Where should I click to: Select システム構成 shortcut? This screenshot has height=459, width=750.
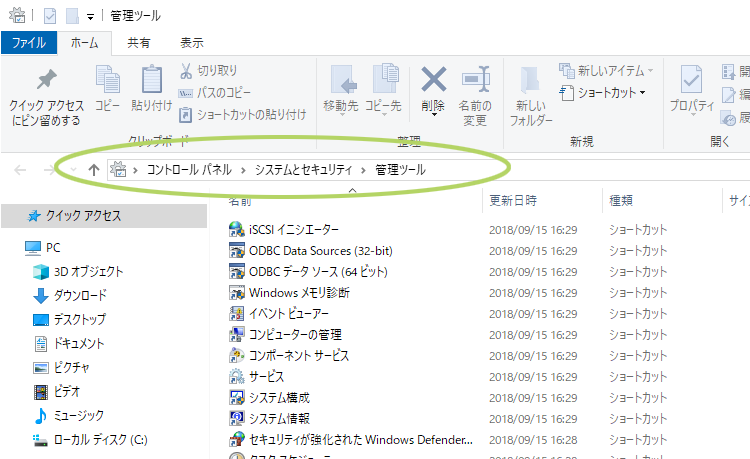[279, 398]
